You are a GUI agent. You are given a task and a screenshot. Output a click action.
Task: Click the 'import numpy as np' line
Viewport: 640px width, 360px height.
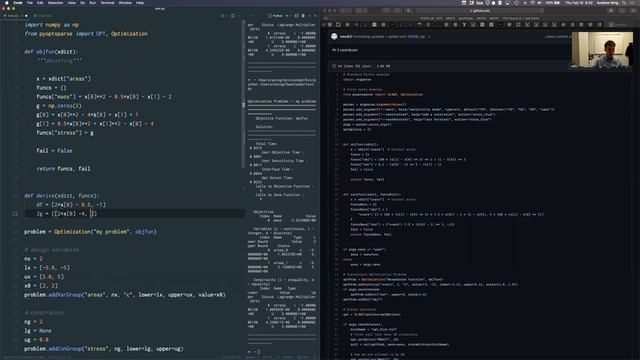pyautogui.click(x=51, y=25)
